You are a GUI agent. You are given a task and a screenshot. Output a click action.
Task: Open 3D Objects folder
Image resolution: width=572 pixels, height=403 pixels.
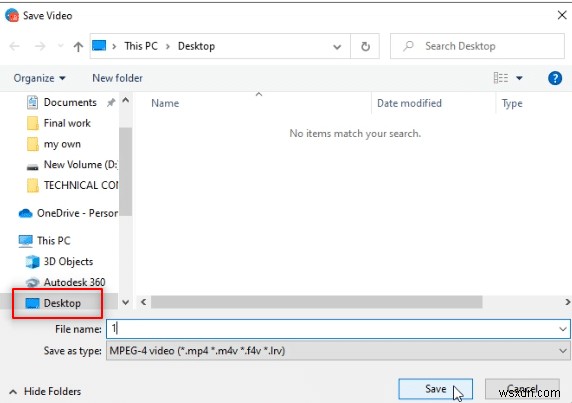[x=68, y=261]
